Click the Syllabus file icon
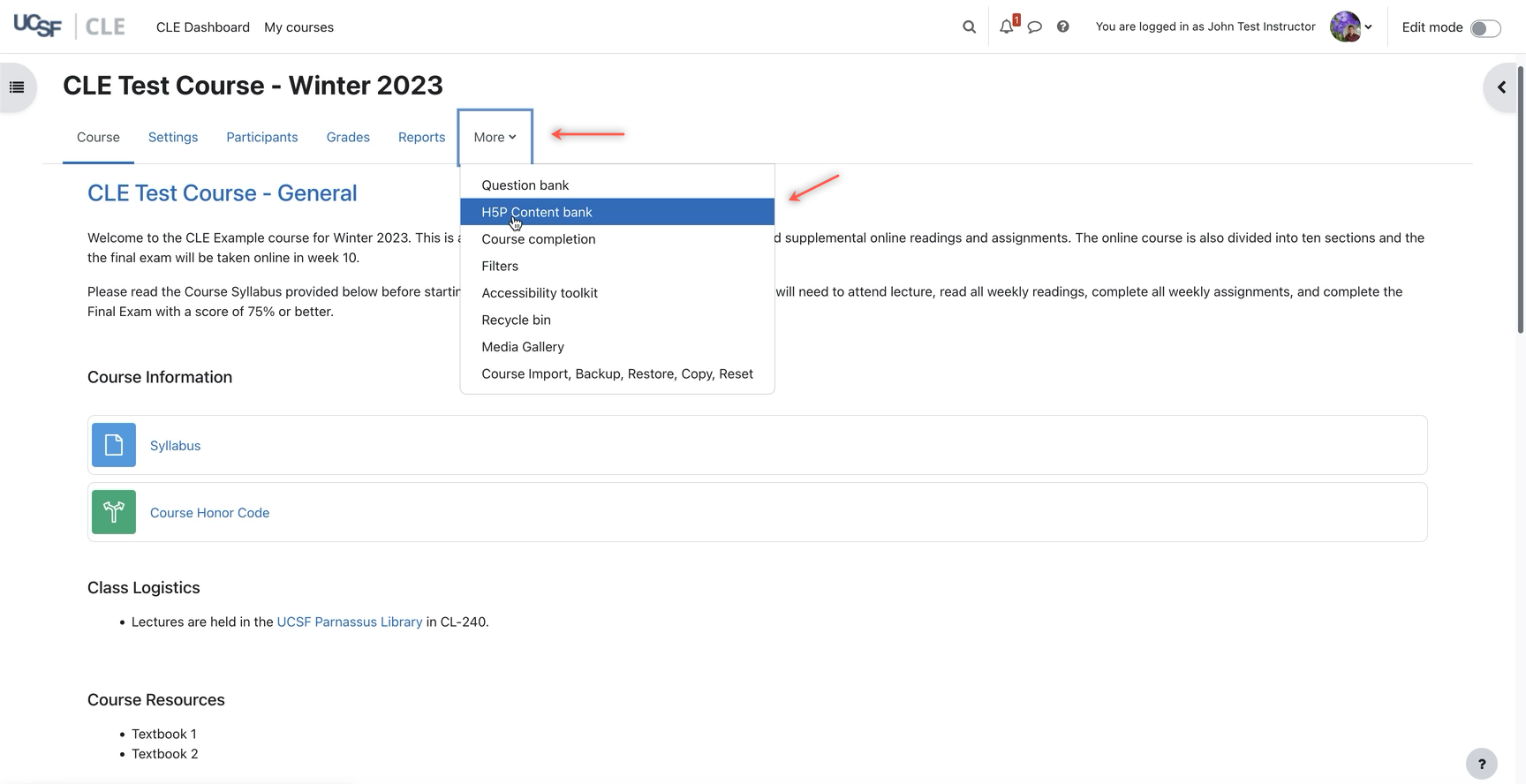Screen dimensions: 1526x784 (114, 445)
